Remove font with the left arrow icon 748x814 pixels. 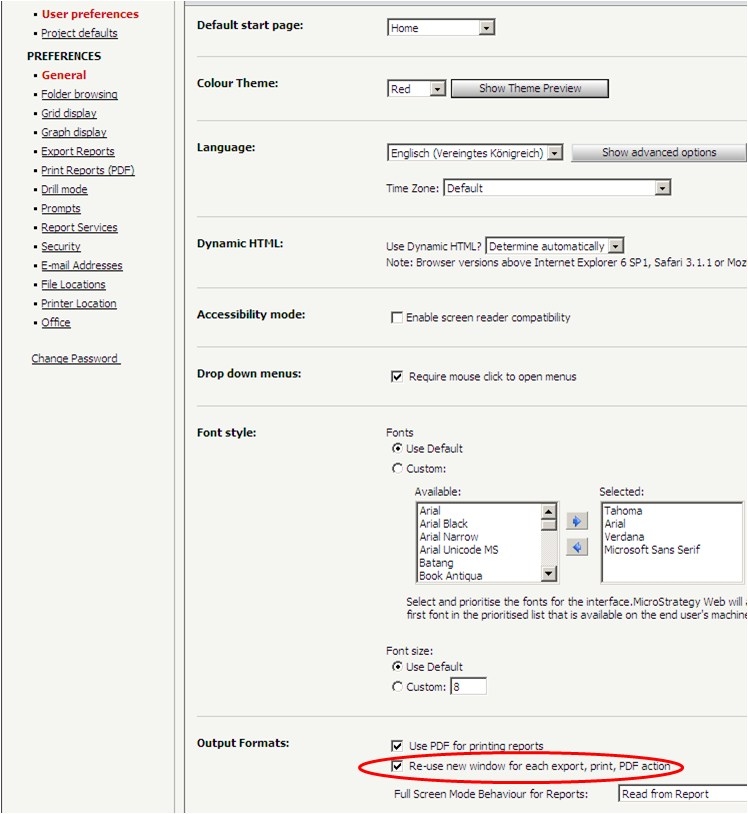577,547
